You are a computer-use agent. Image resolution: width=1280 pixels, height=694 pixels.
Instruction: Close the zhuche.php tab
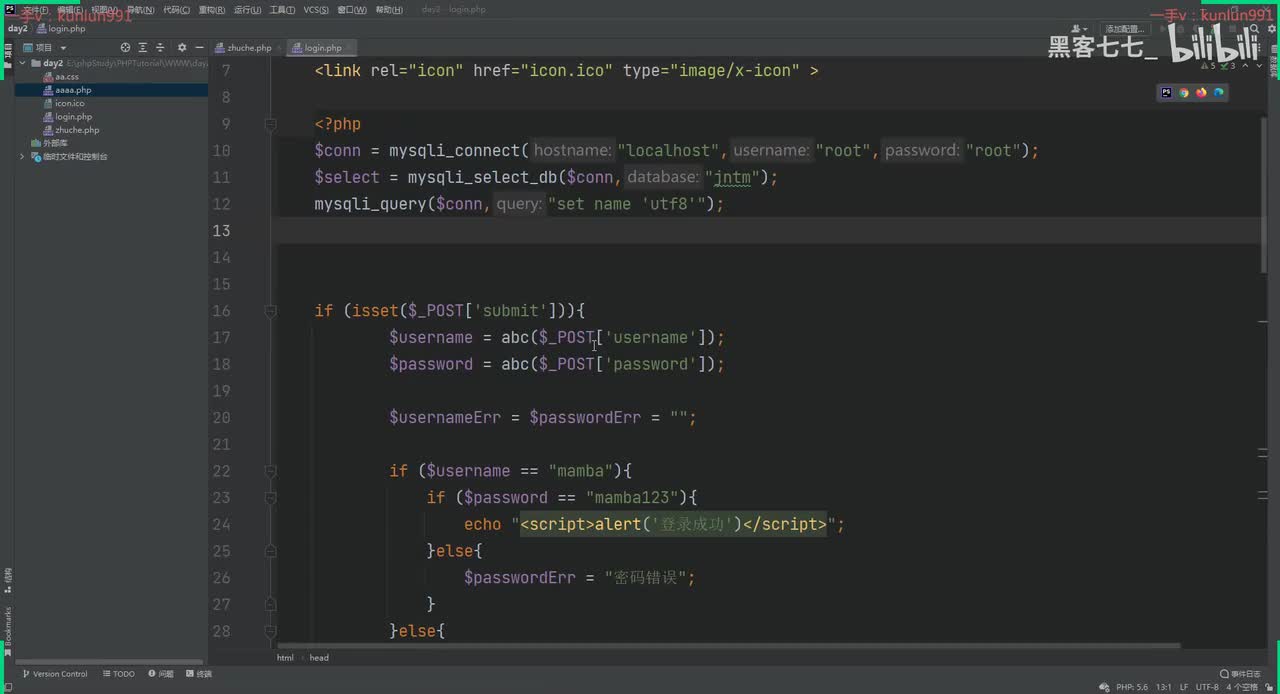tap(280, 48)
